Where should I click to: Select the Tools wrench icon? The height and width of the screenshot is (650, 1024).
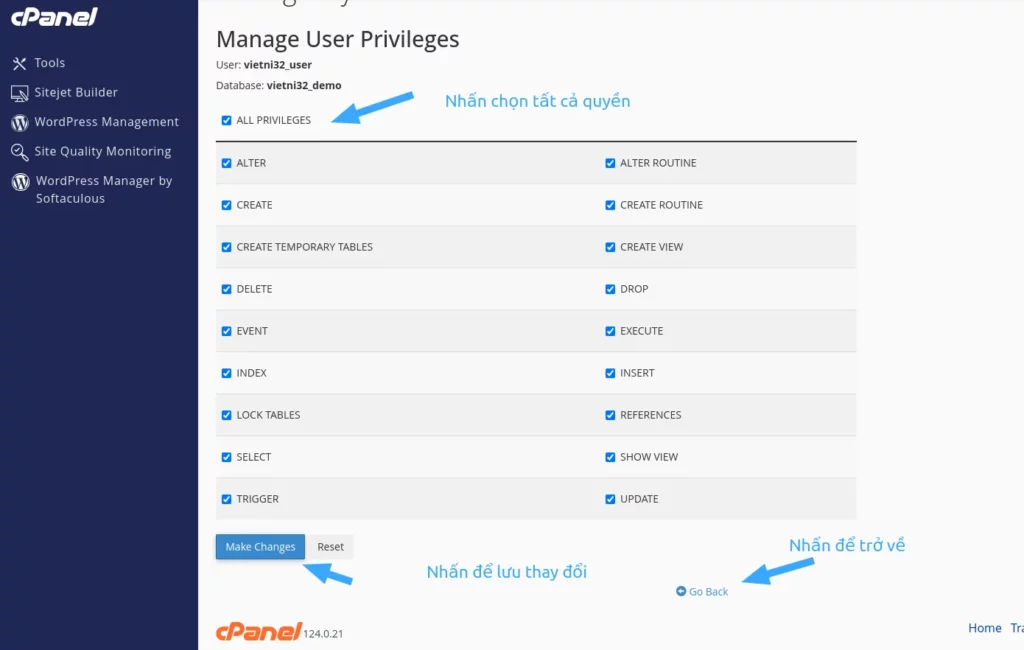pos(18,62)
